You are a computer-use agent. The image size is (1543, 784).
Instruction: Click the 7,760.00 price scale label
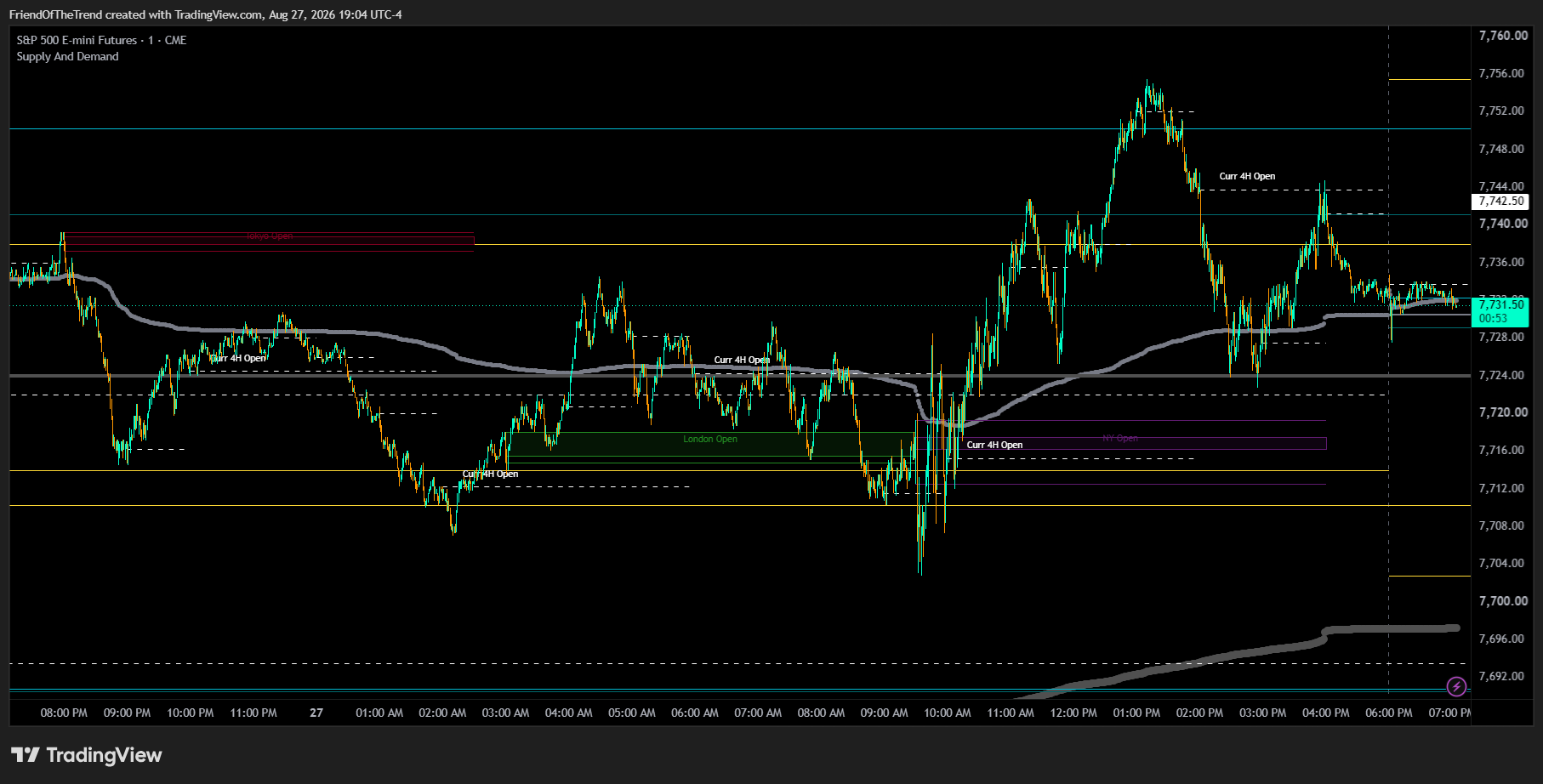(x=1503, y=36)
